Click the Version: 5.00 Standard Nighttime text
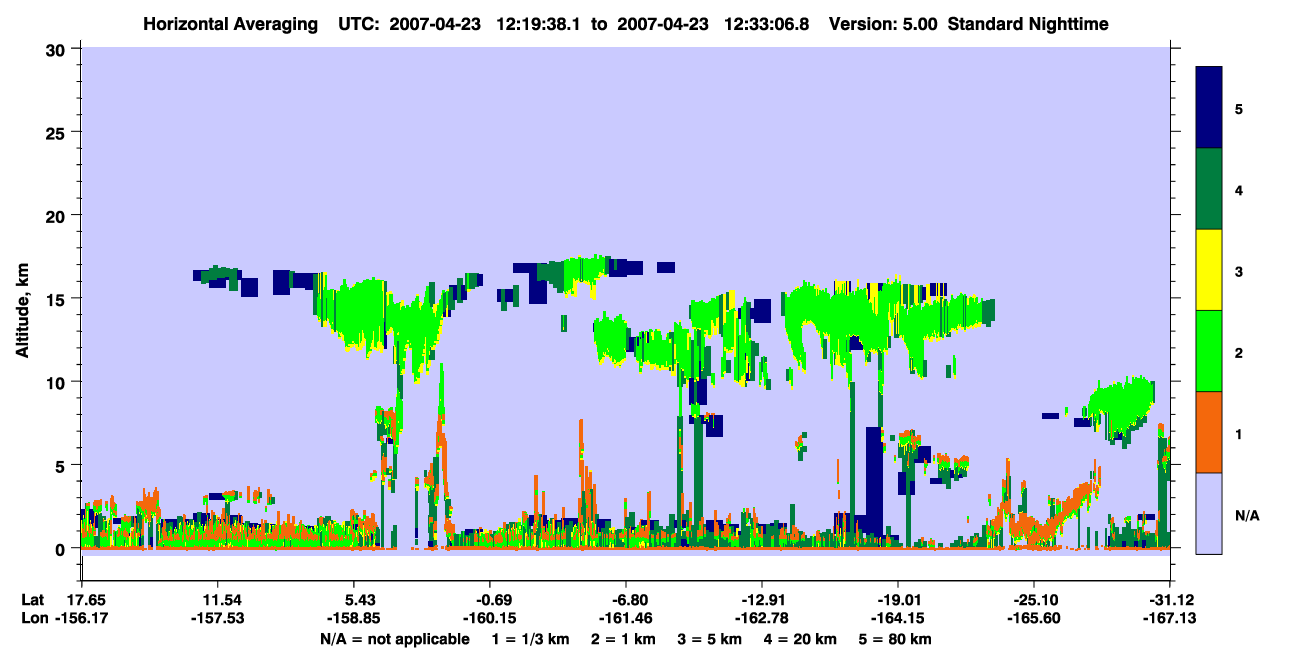The image size is (1300, 667). (968, 23)
